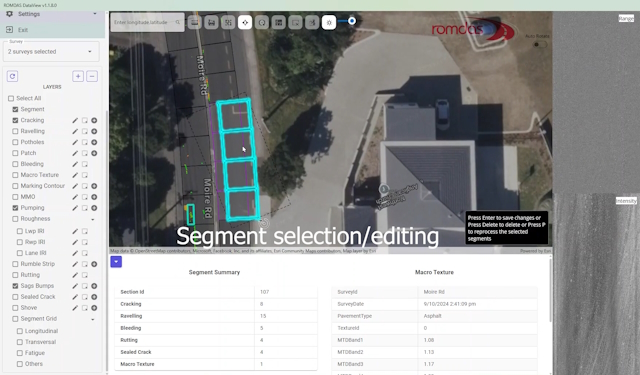This screenshot has height=375, width=640.
Task: Click the pencil edit icon for Lwp IRI
Action: coord(75,231)
